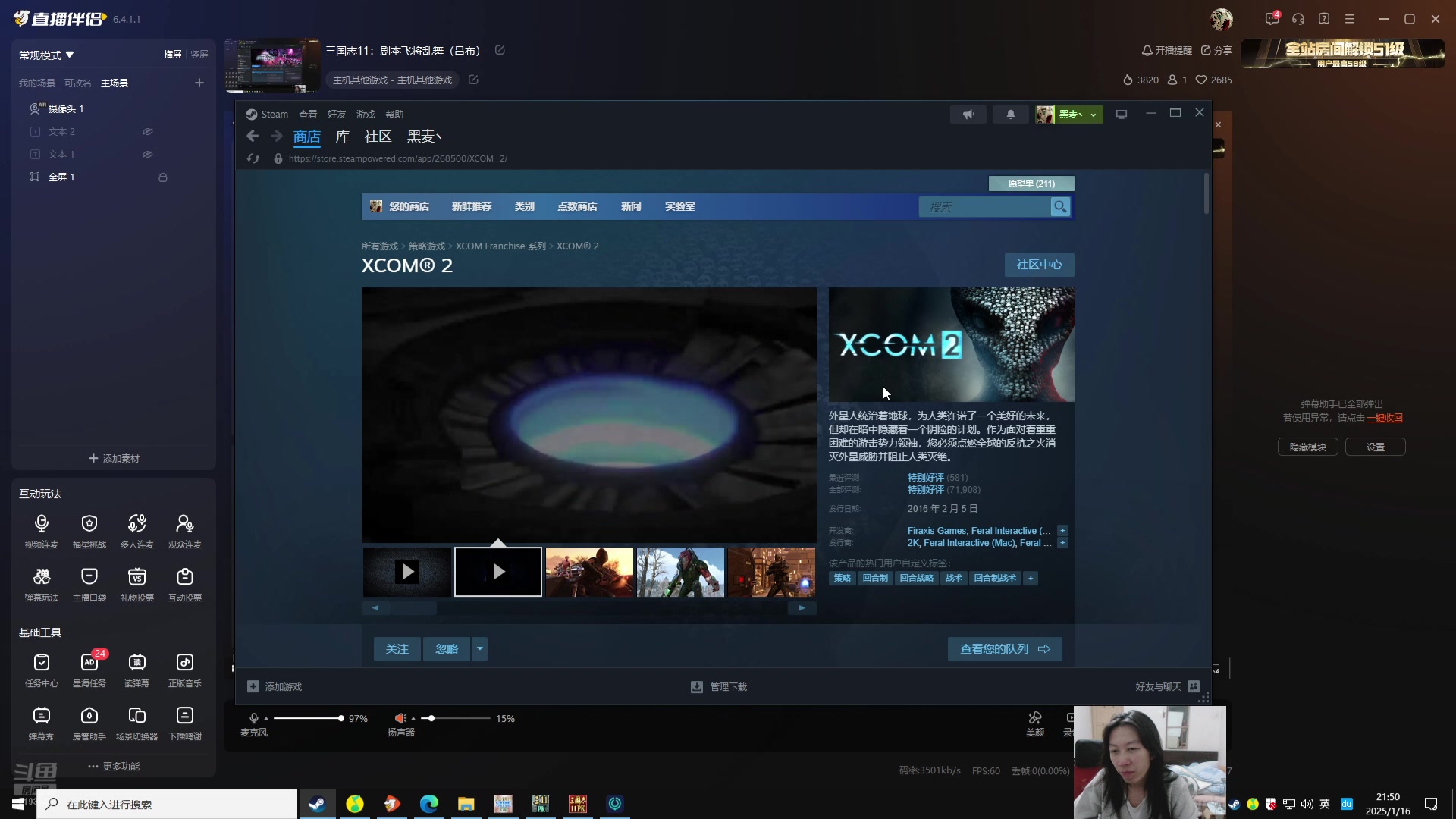1456x819 pixels.
Task: Open 视频连麦 video co-stream tool
Action: click(42, 531)
